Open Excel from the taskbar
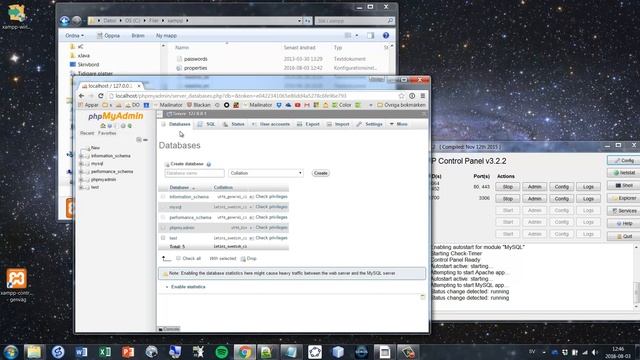Viewport: 640px width, 360px height. pos(104,352)
